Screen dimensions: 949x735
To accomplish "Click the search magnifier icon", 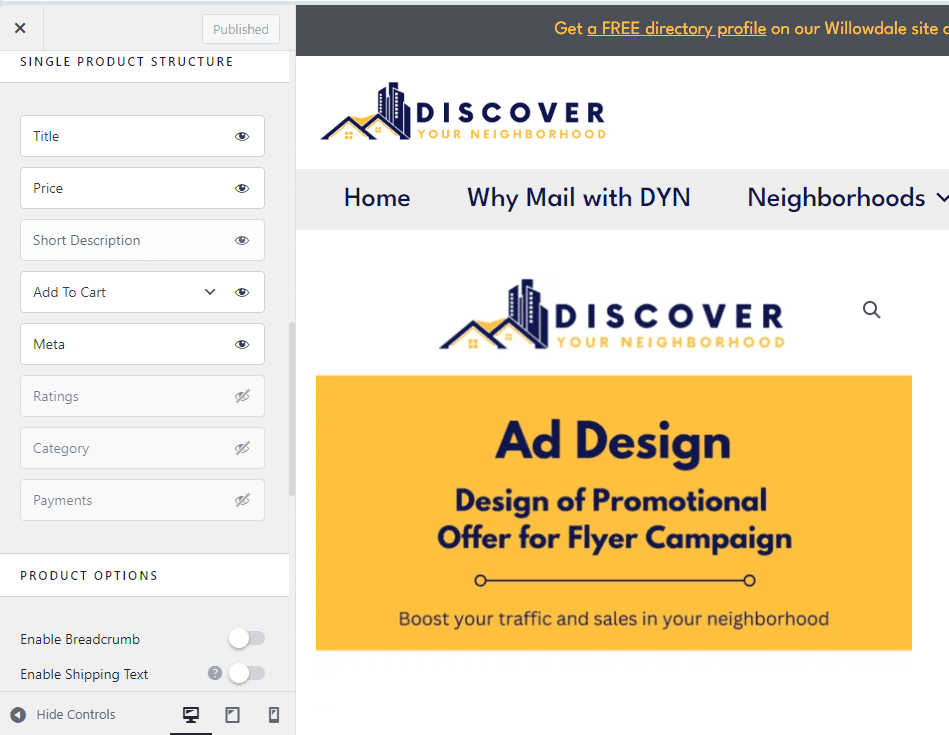I will coord(871,310).
